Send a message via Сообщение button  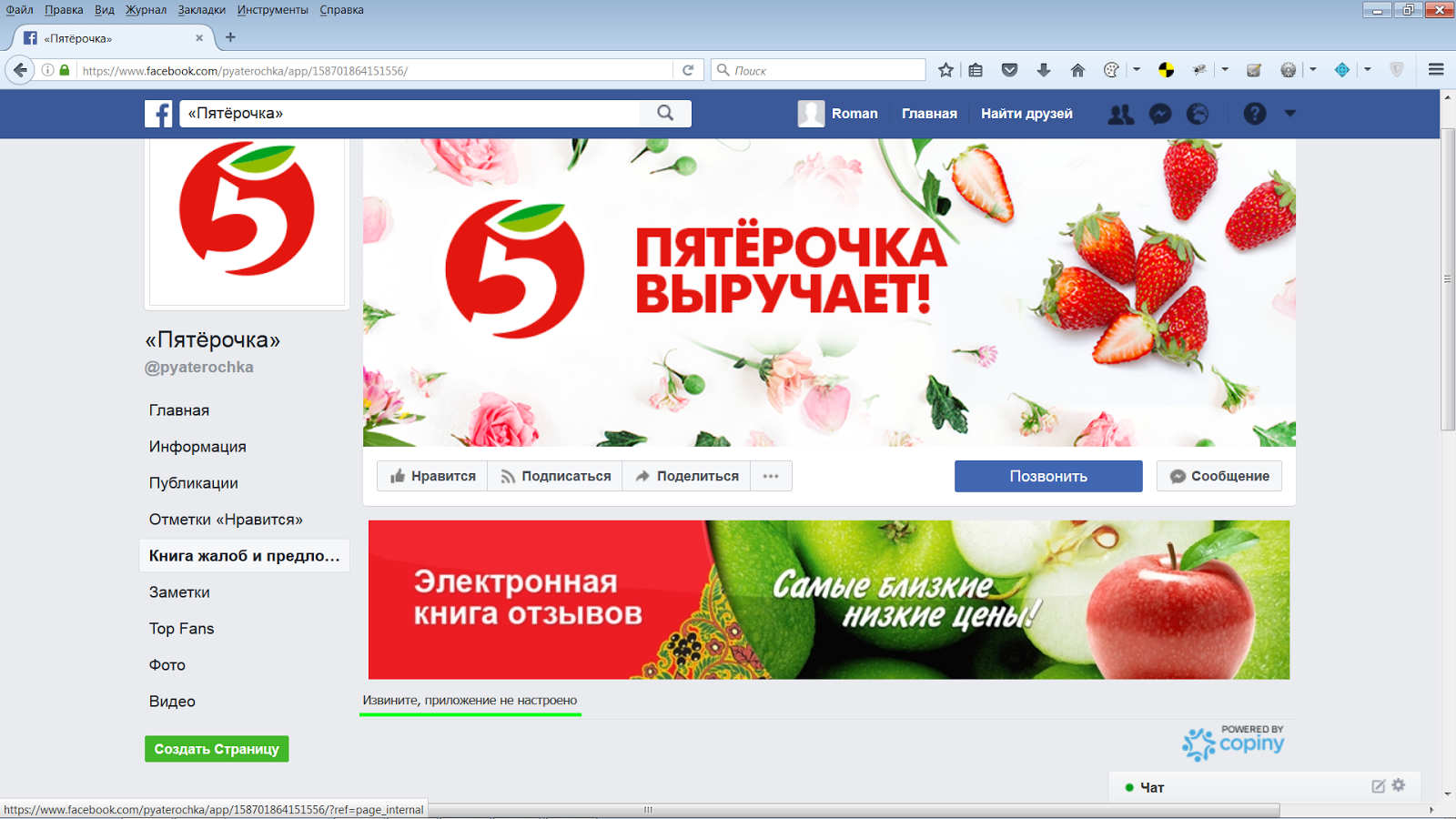1219,476
